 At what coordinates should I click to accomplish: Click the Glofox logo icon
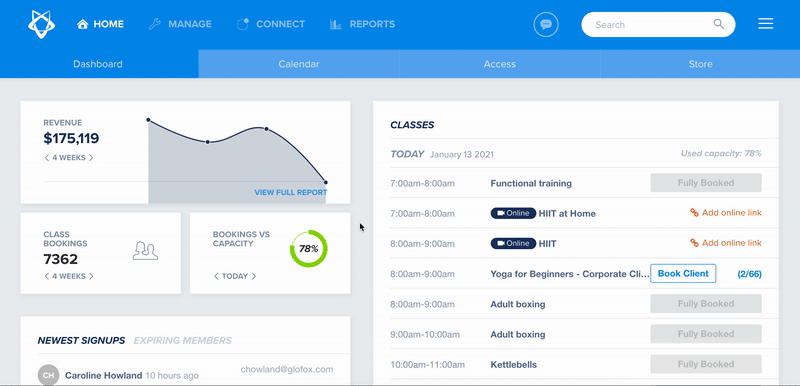click(41, 24)
